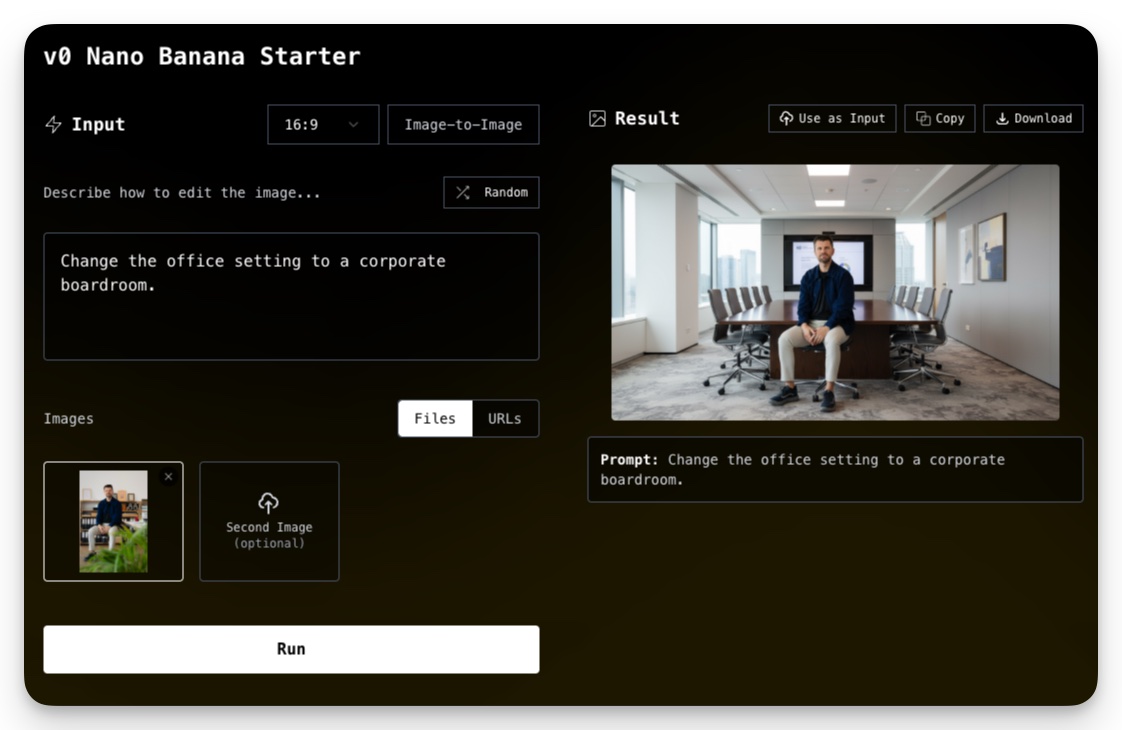Focus the prompt text area
The image size is (1122, 730).
pyautogui.click(x=291, y=296)
